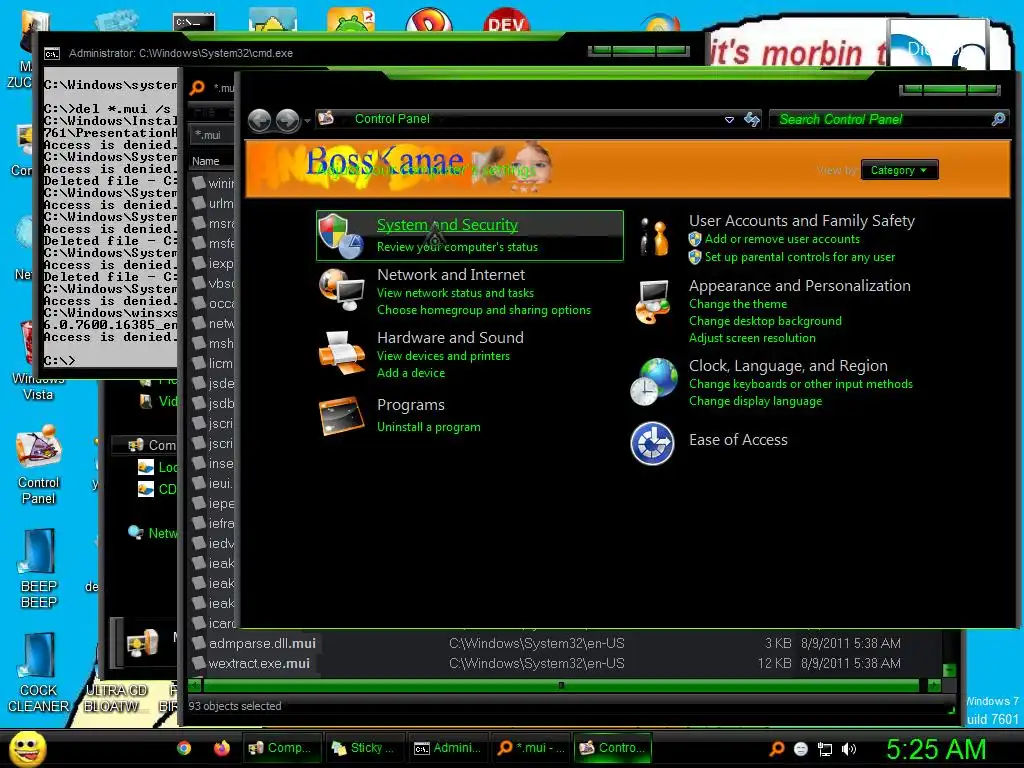Click COCK CLEANER desktop icon
1024x768 pixels.
[x=39, y=655]
